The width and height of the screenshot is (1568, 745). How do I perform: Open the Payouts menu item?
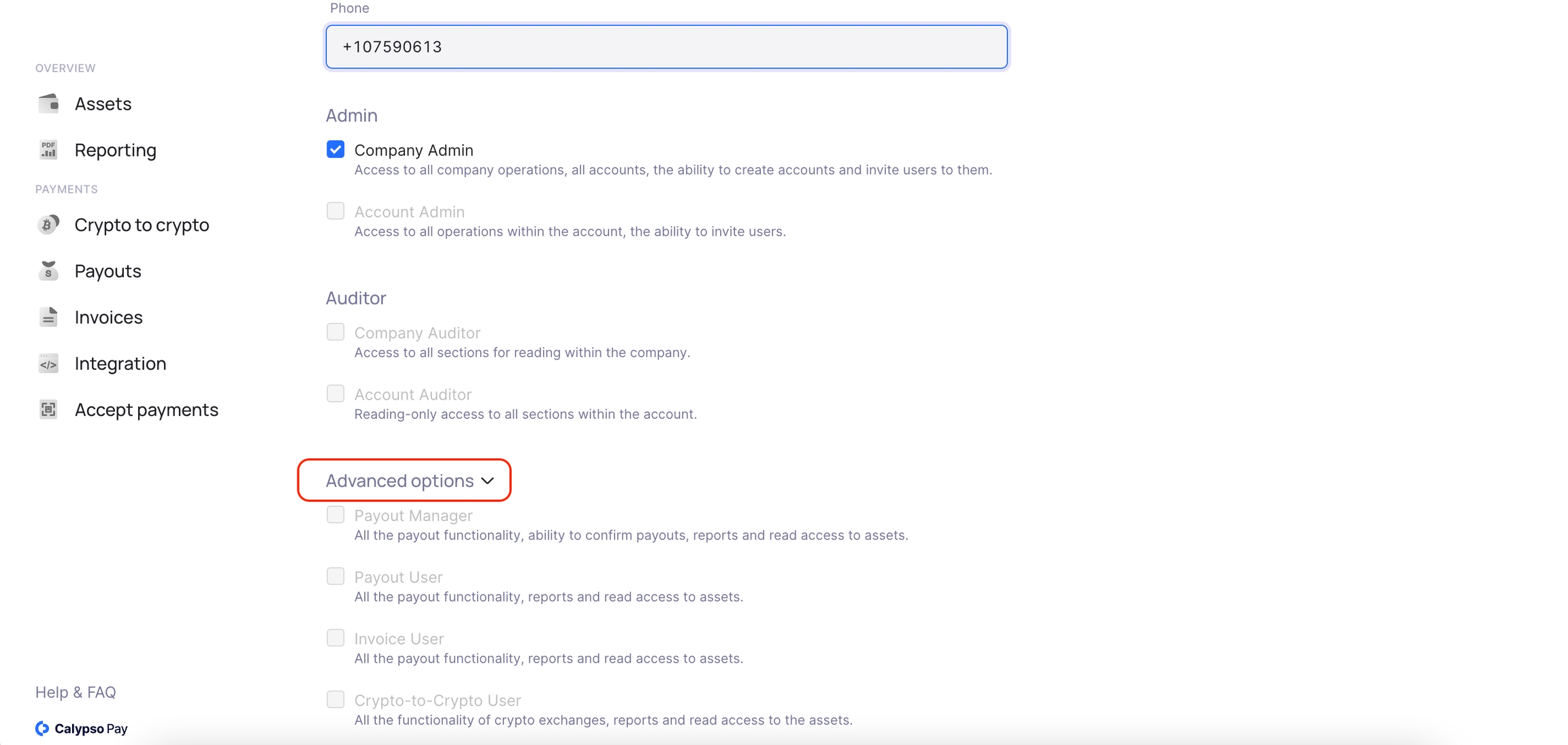108,271
